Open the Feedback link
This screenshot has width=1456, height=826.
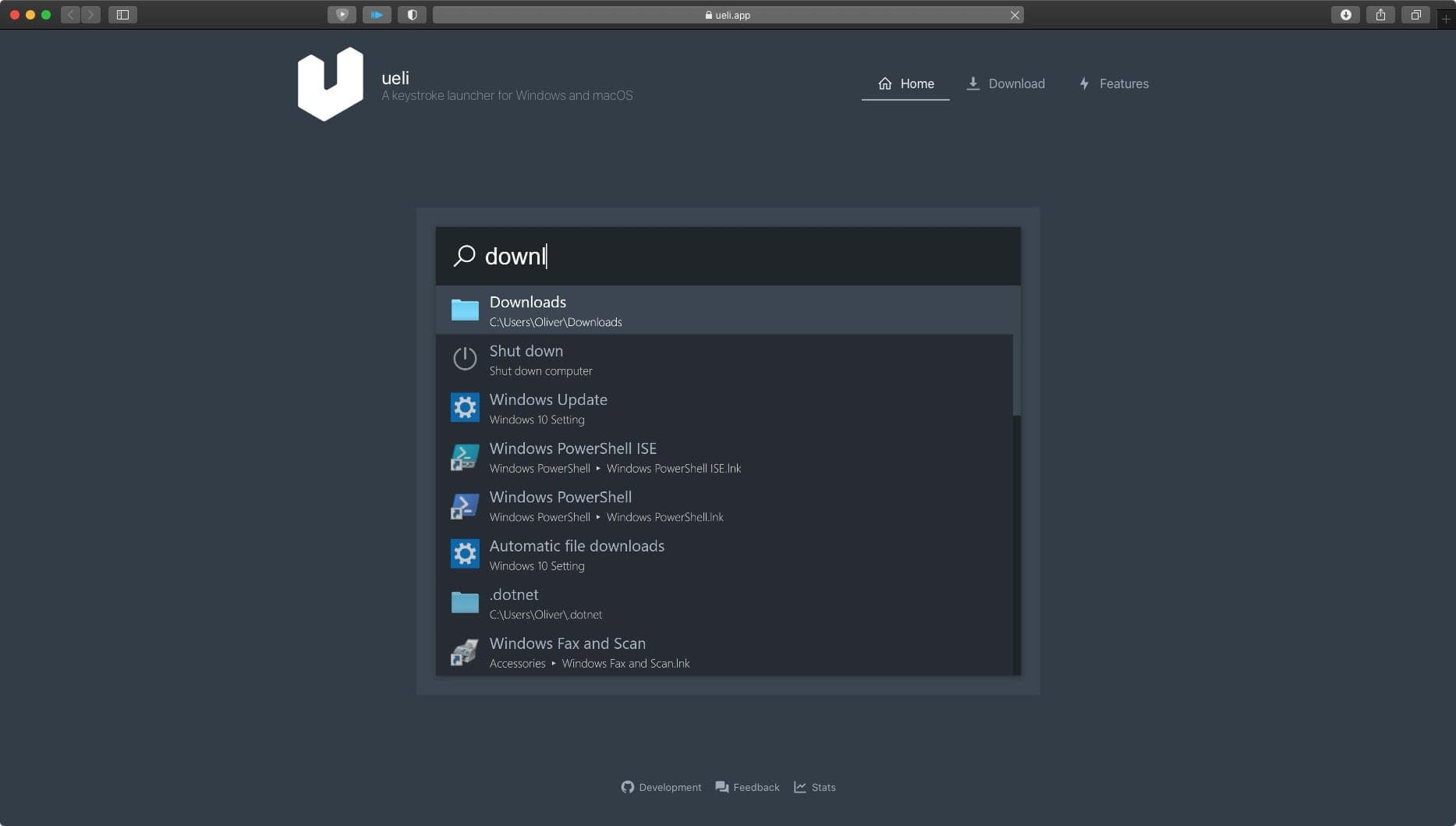click(747, 787)
